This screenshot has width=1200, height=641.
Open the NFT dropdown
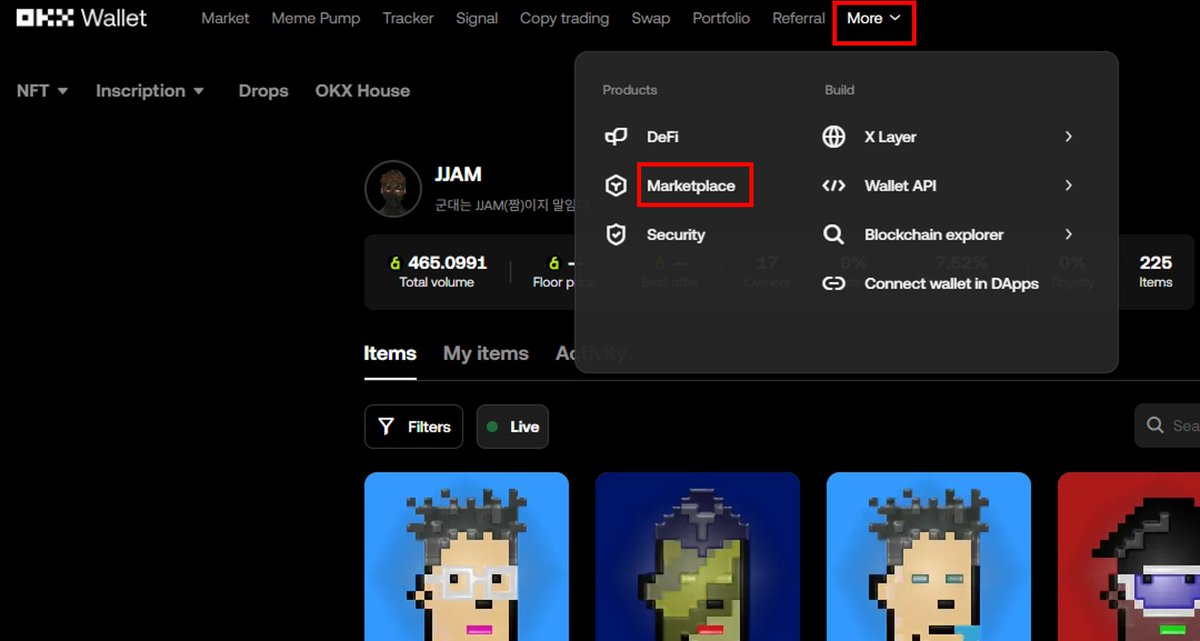pos(43,91)
